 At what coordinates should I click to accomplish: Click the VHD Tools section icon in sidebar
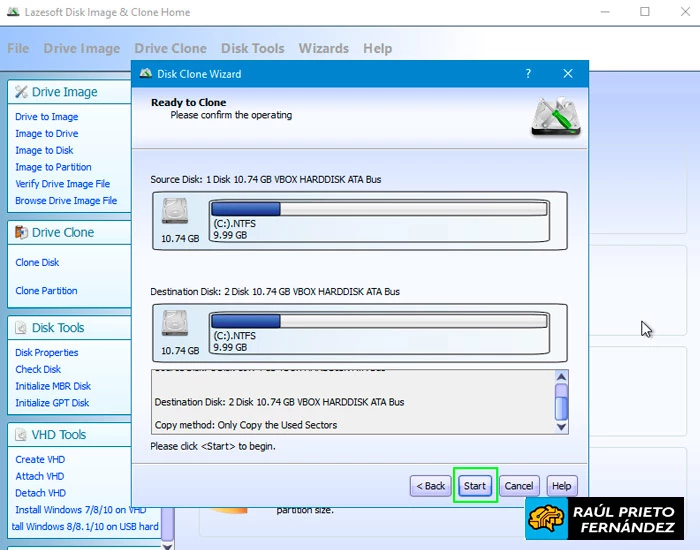tap(21, 435)
